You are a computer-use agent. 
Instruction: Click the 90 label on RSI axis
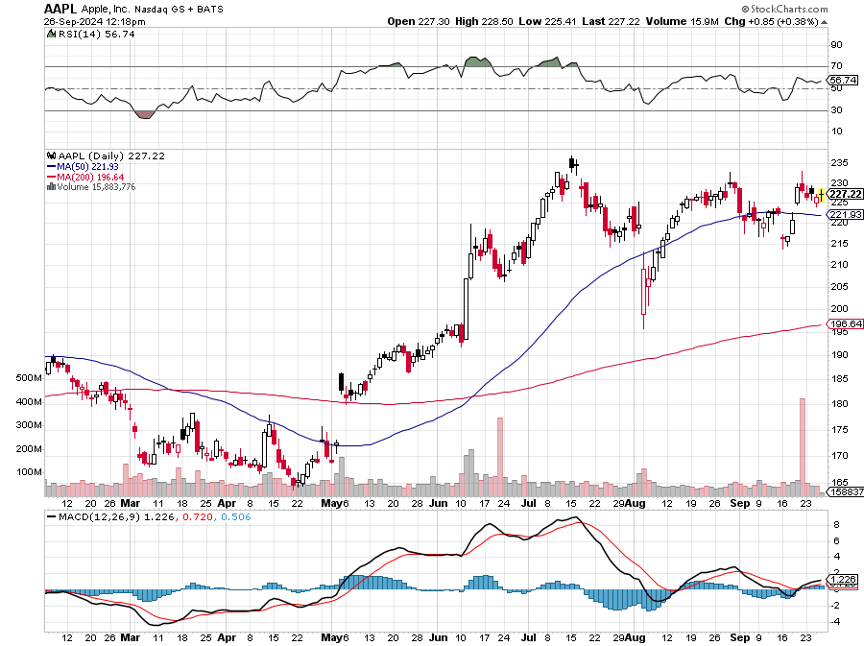pyautogui.click(x=836, y=45)
